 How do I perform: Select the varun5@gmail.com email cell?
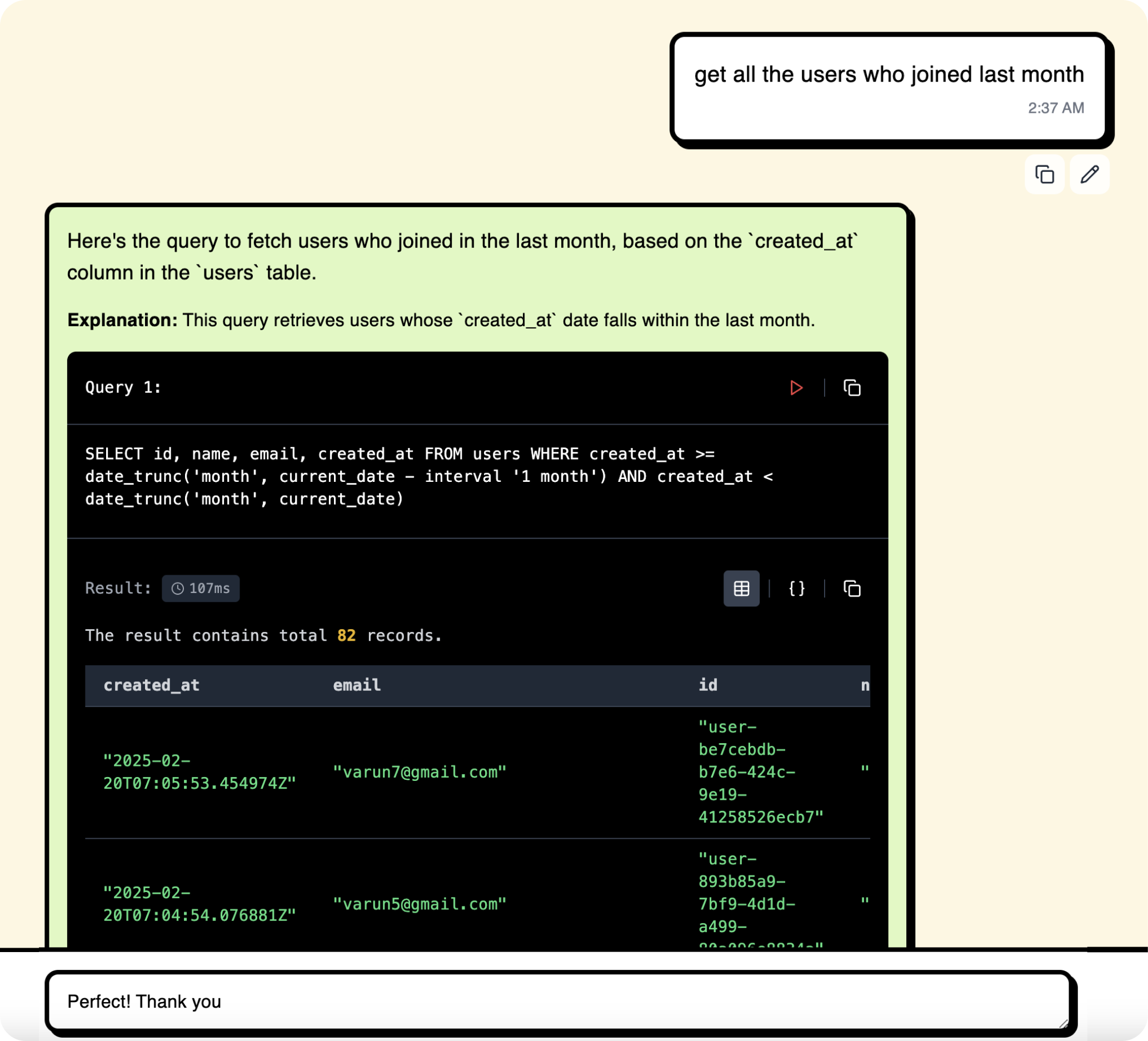(x=420, y=904)
